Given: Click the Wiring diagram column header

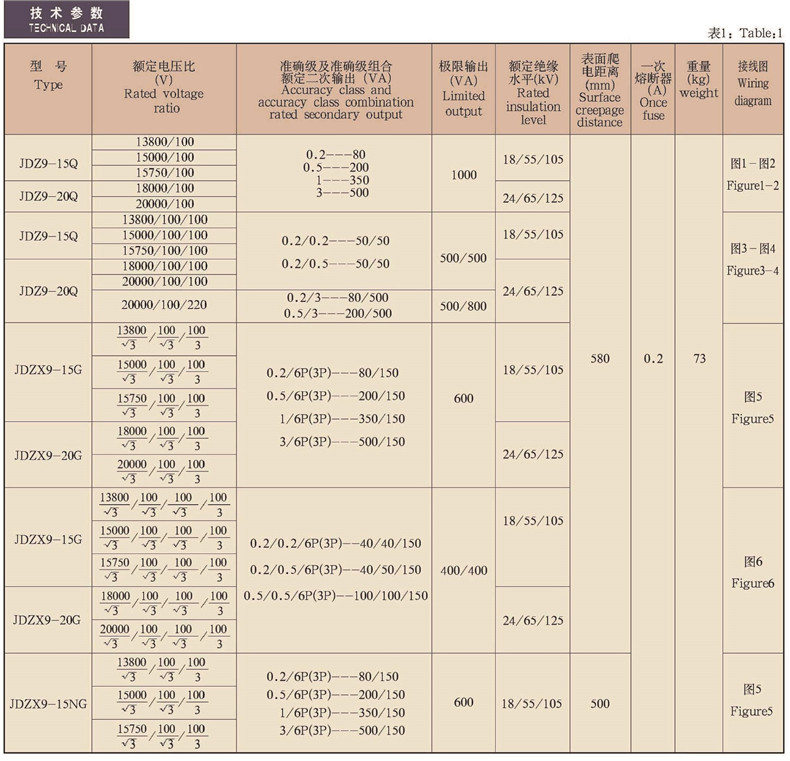Looking at the screenshot, I should tap(754, 86).
